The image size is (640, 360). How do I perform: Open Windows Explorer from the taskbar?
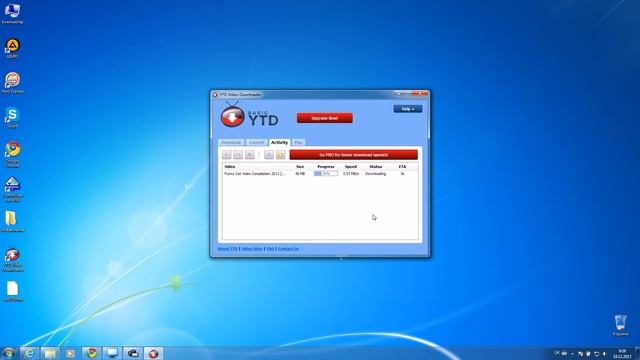click(x=50, y=353)
